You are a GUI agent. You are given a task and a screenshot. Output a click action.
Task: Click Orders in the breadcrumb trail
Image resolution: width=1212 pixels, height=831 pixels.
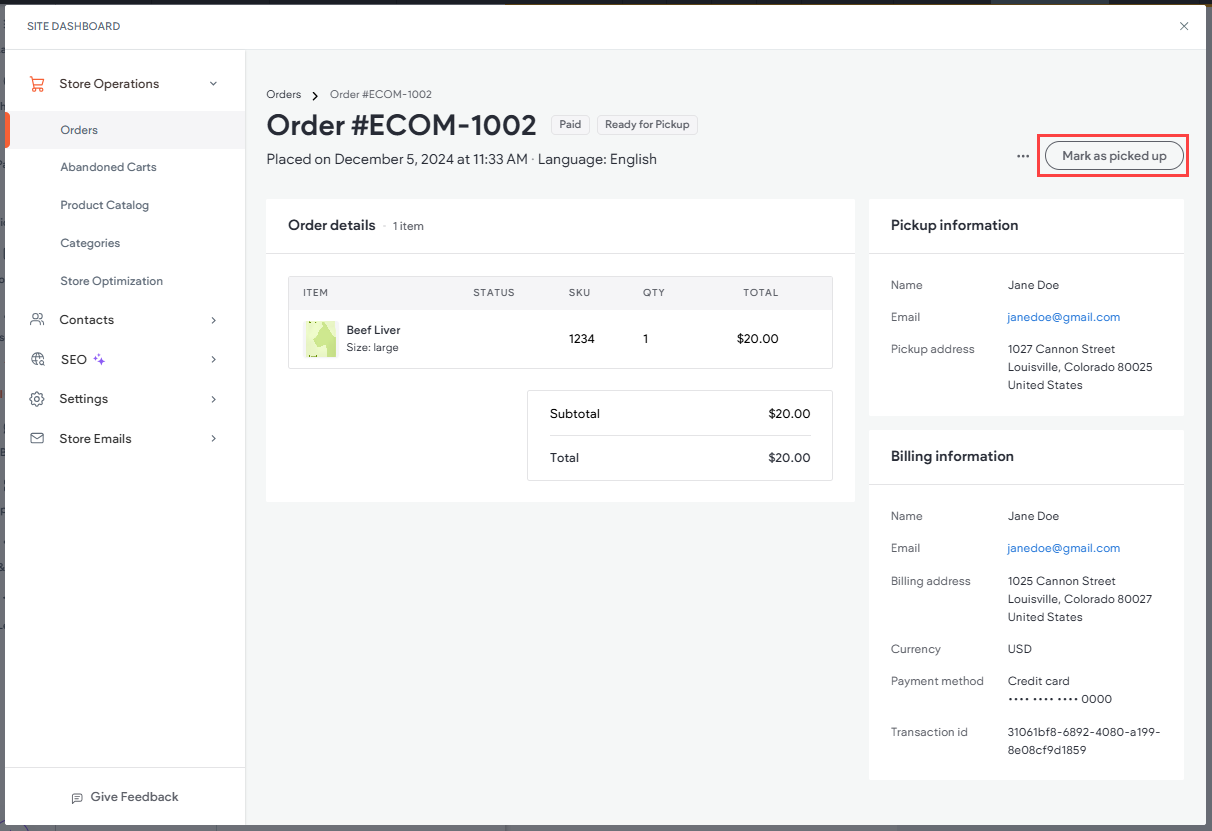pos(283,94)
